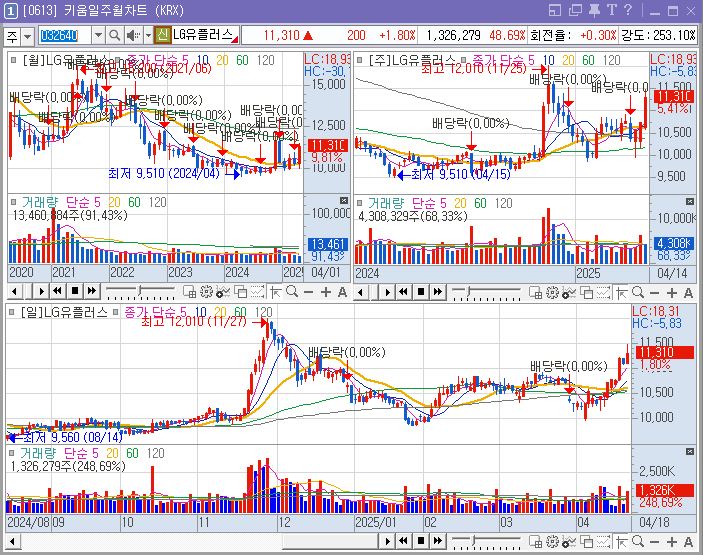This screenshot has height=555, width=703.
Task: Toggle the [일]LG유플러스 price legend box
Action: point(12,312)
